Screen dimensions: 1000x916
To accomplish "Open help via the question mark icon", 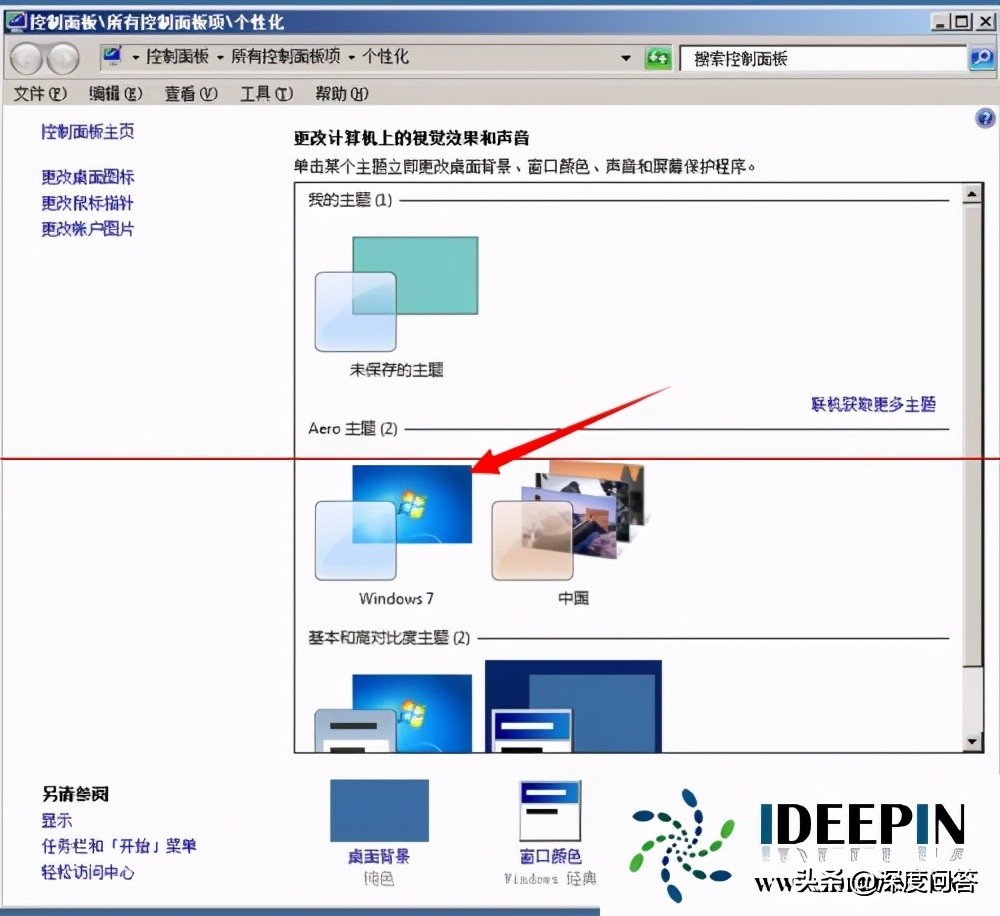I will coord(984,118).
